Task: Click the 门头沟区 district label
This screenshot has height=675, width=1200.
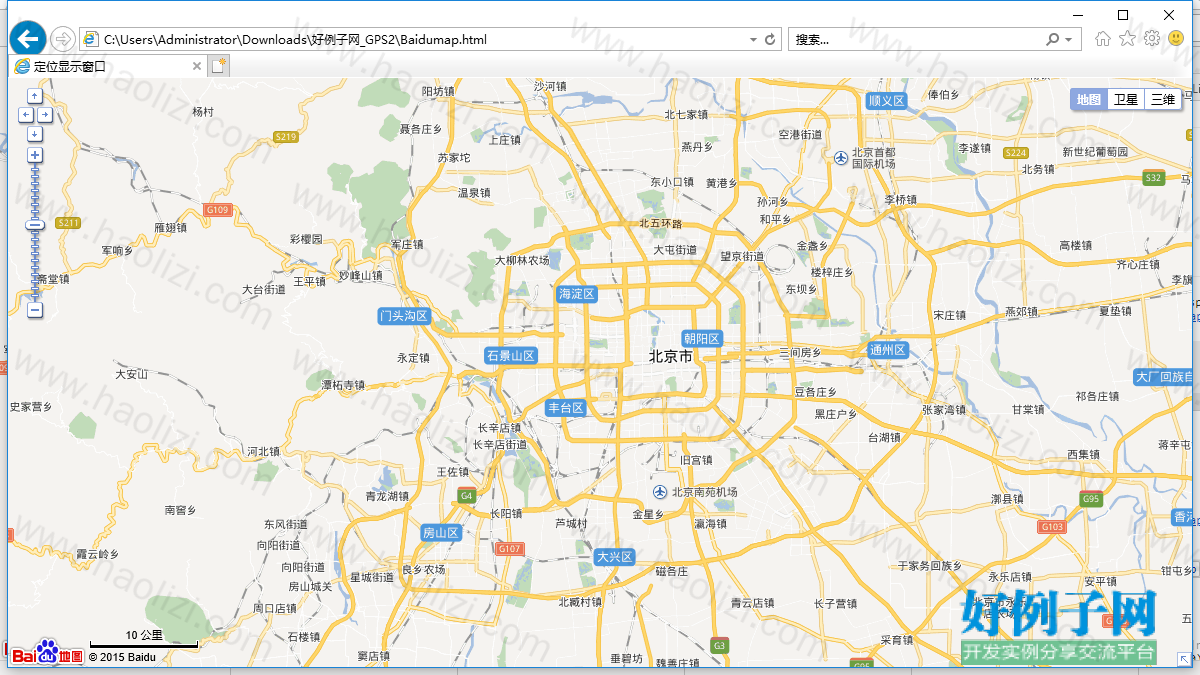Action: pos(404,316)
